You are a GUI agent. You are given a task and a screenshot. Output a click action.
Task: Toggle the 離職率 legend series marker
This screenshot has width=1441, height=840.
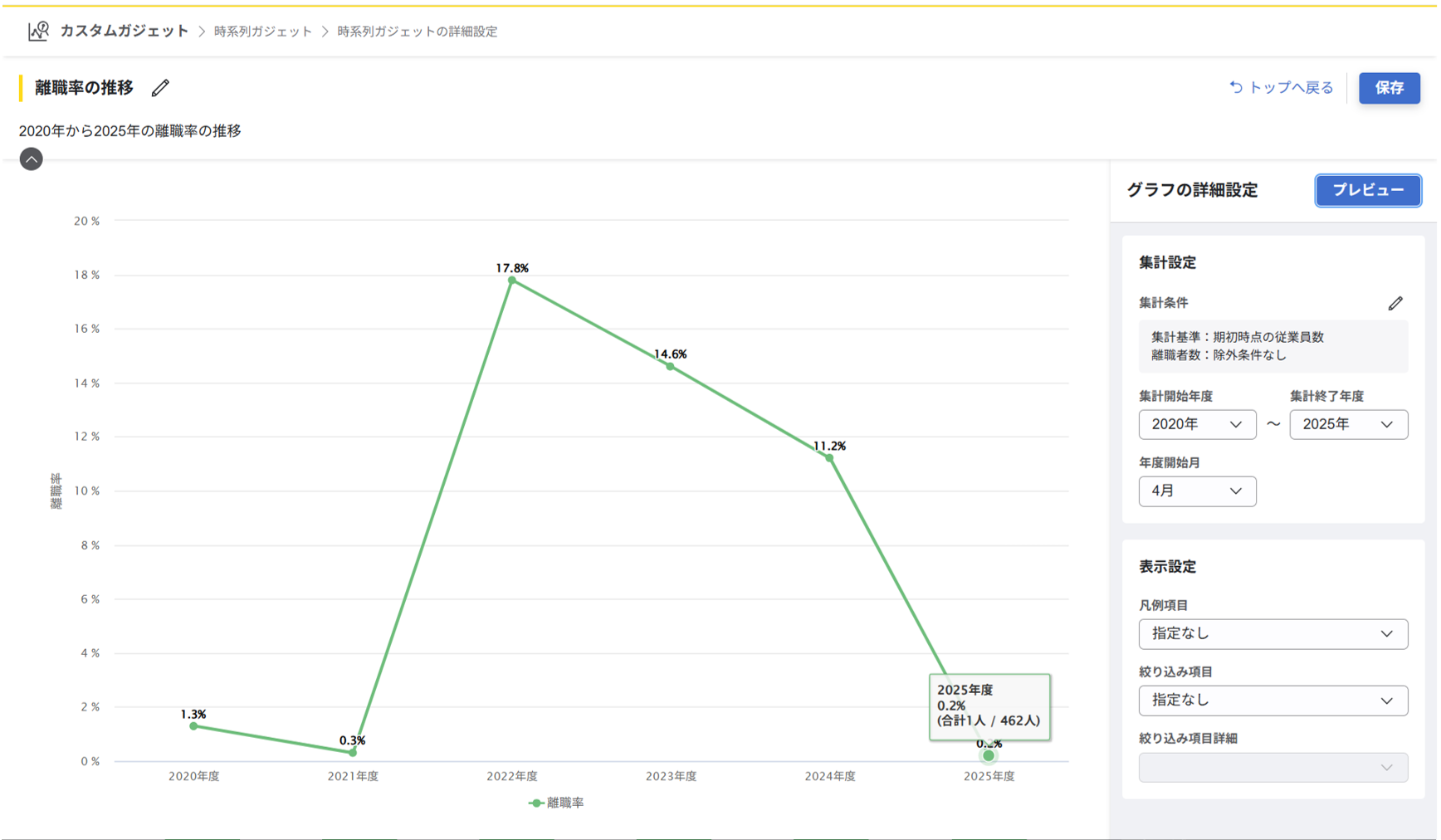[x=536, y=803]
